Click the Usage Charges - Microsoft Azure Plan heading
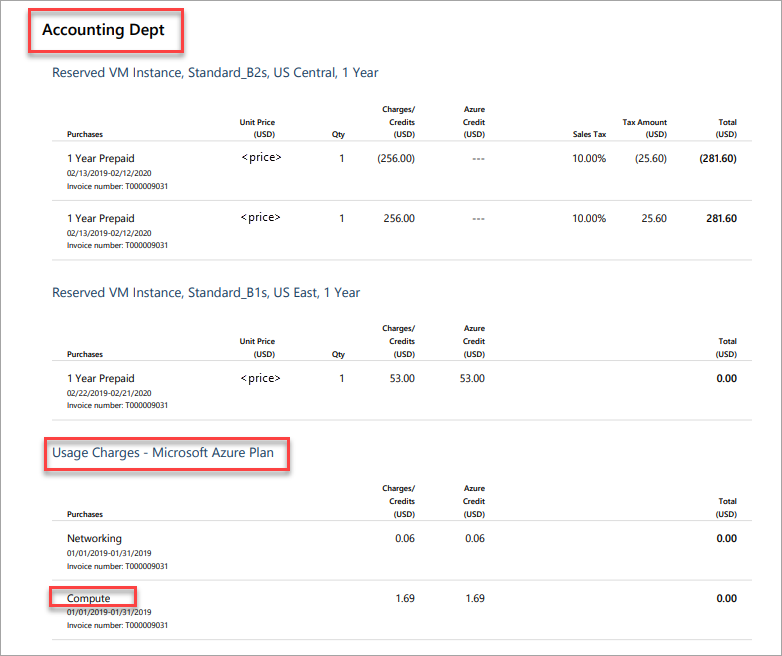This screenshot has height=656, width=782. coord(165,455)
